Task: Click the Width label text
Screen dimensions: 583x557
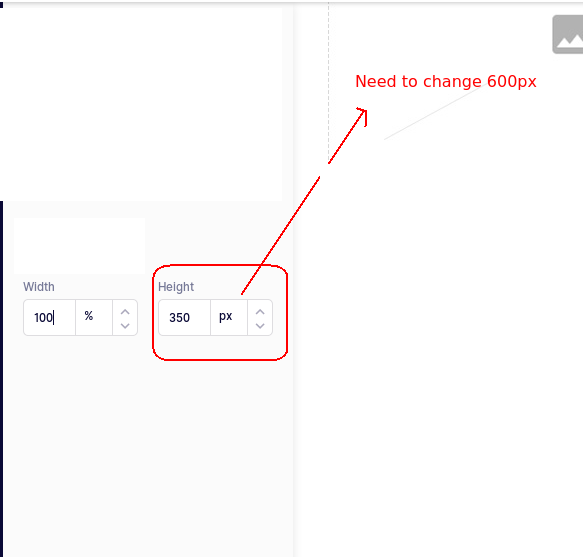Action: click(x=39, y=287)
